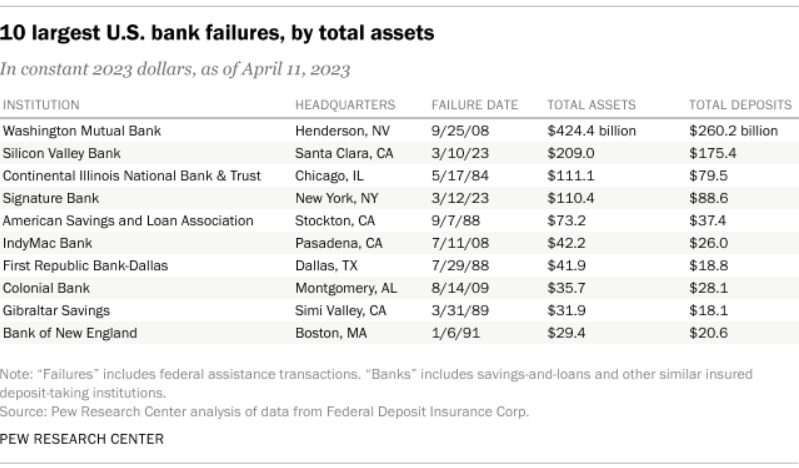Select the HEADQUARTERS column header

345,105
